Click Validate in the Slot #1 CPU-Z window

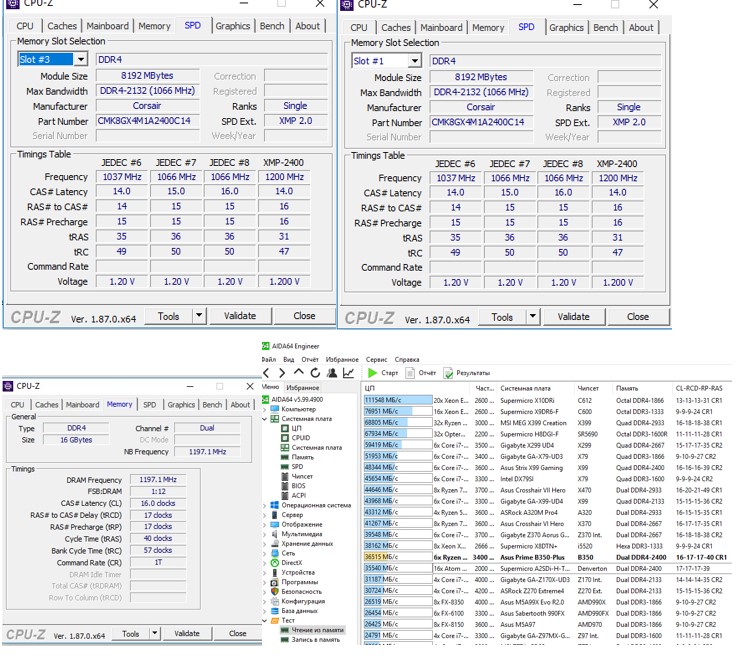(573, 317)
